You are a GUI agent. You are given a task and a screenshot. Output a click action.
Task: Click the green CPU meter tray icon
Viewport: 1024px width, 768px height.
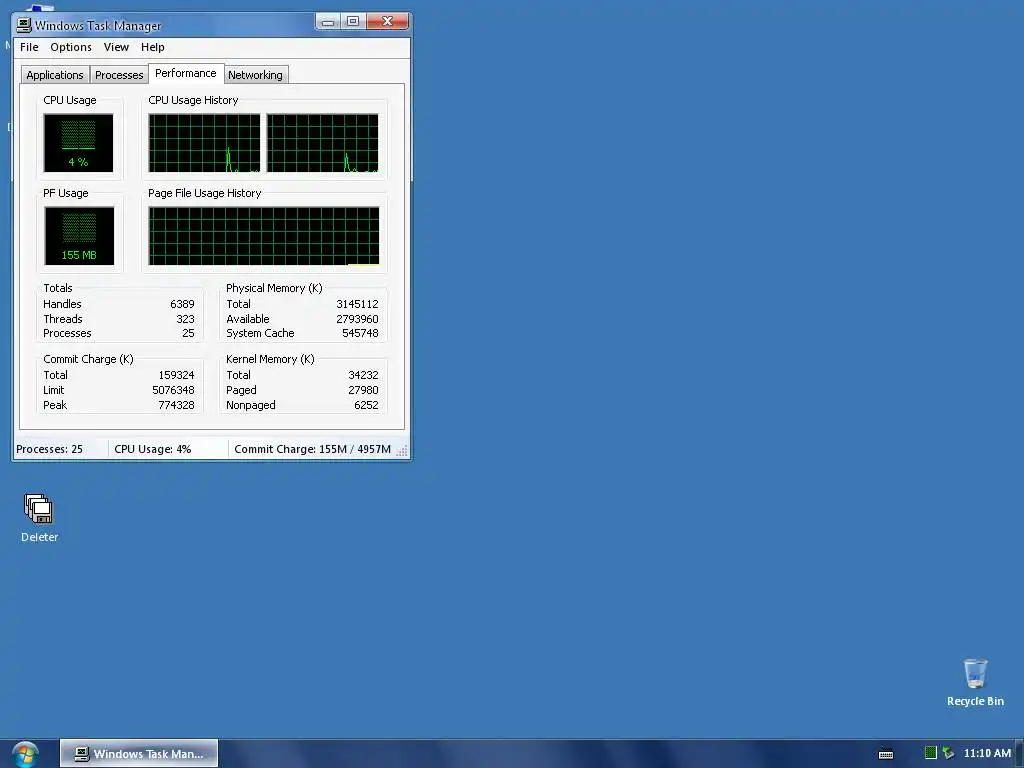click(x=931, y=753)
